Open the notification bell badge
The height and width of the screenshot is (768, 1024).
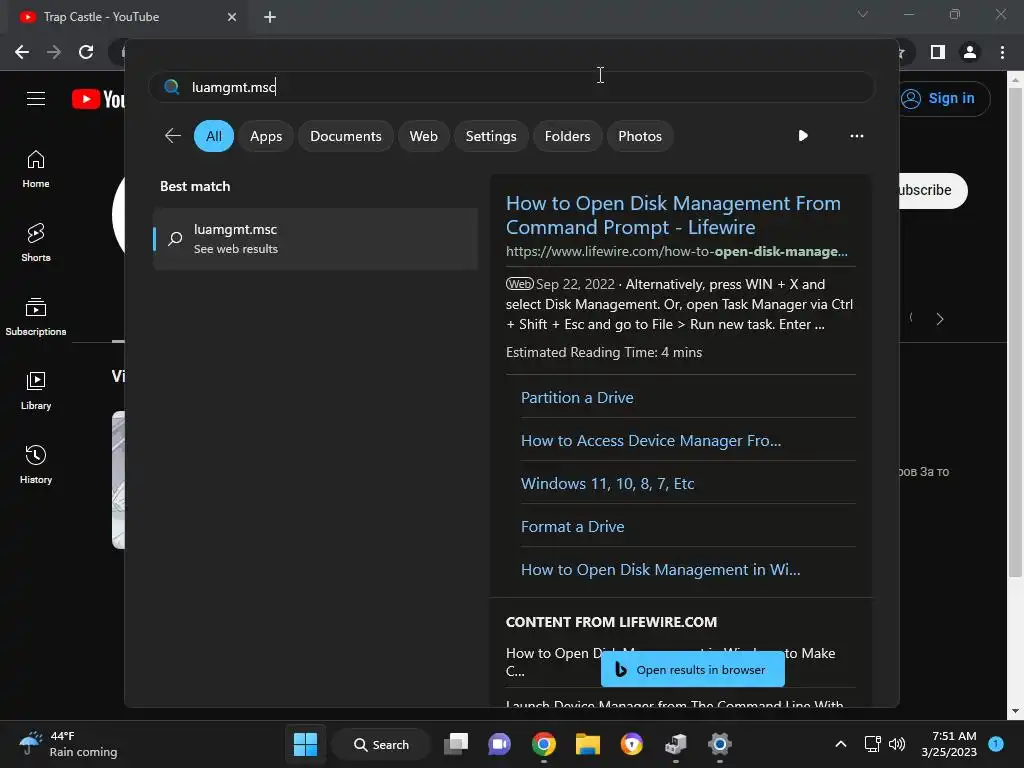996,744
